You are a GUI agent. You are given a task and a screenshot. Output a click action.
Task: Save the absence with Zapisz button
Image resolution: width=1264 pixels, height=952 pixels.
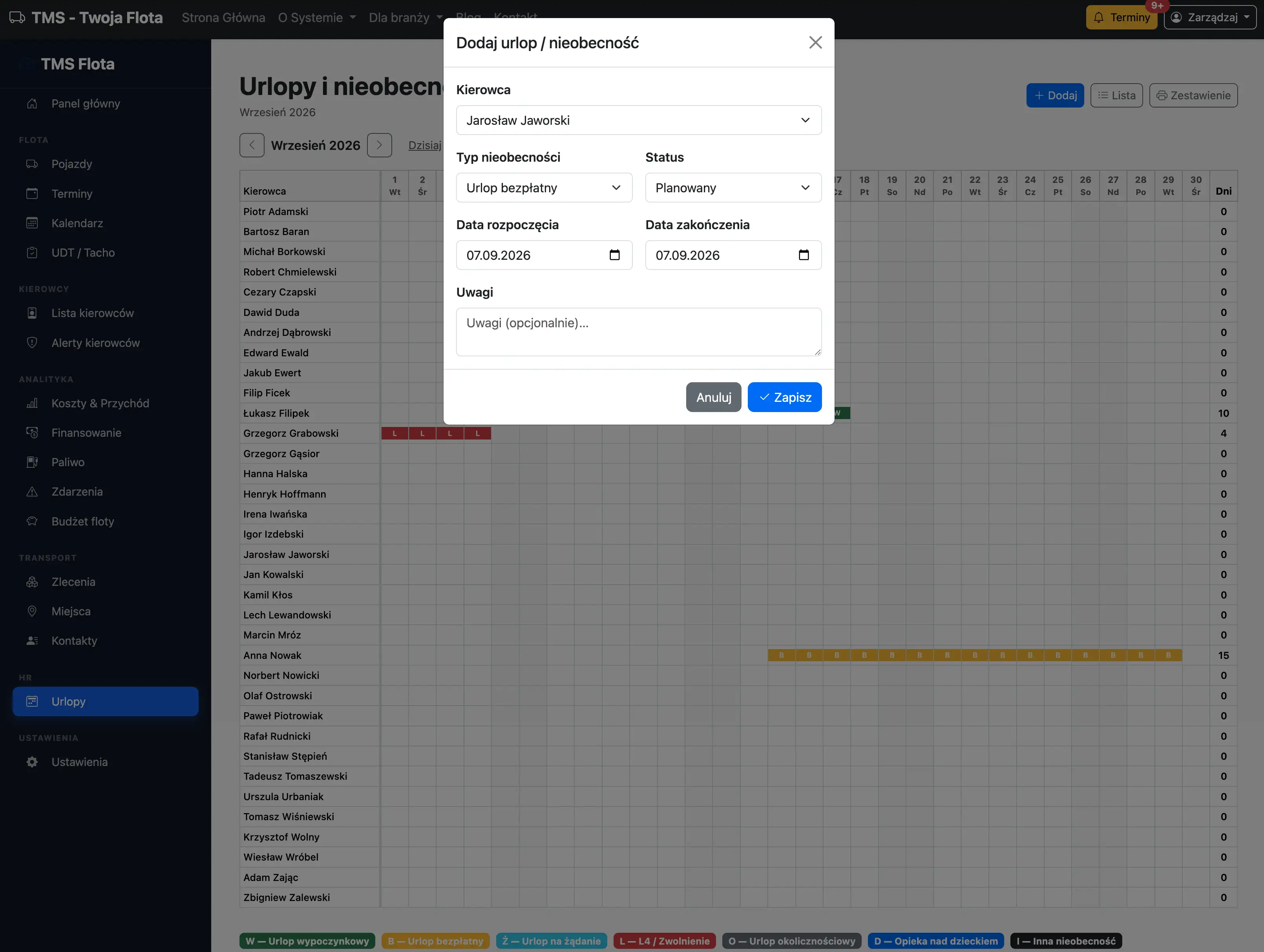[x=784, y=397]
